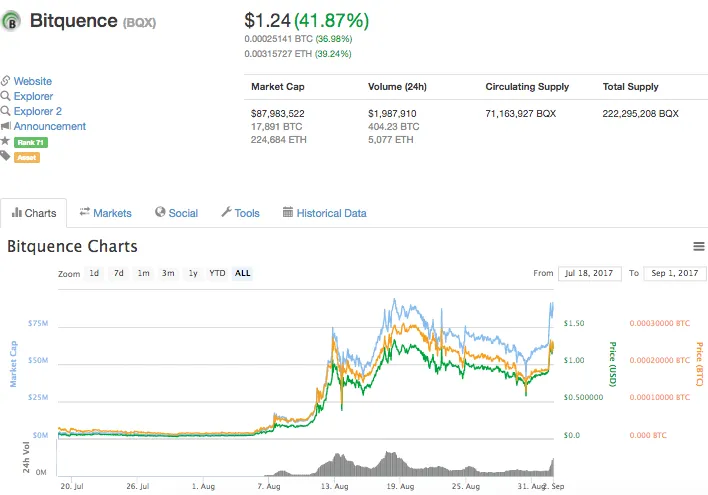
Task: Click the 224,684 ETH market cap value
Action: pos(279,140)
